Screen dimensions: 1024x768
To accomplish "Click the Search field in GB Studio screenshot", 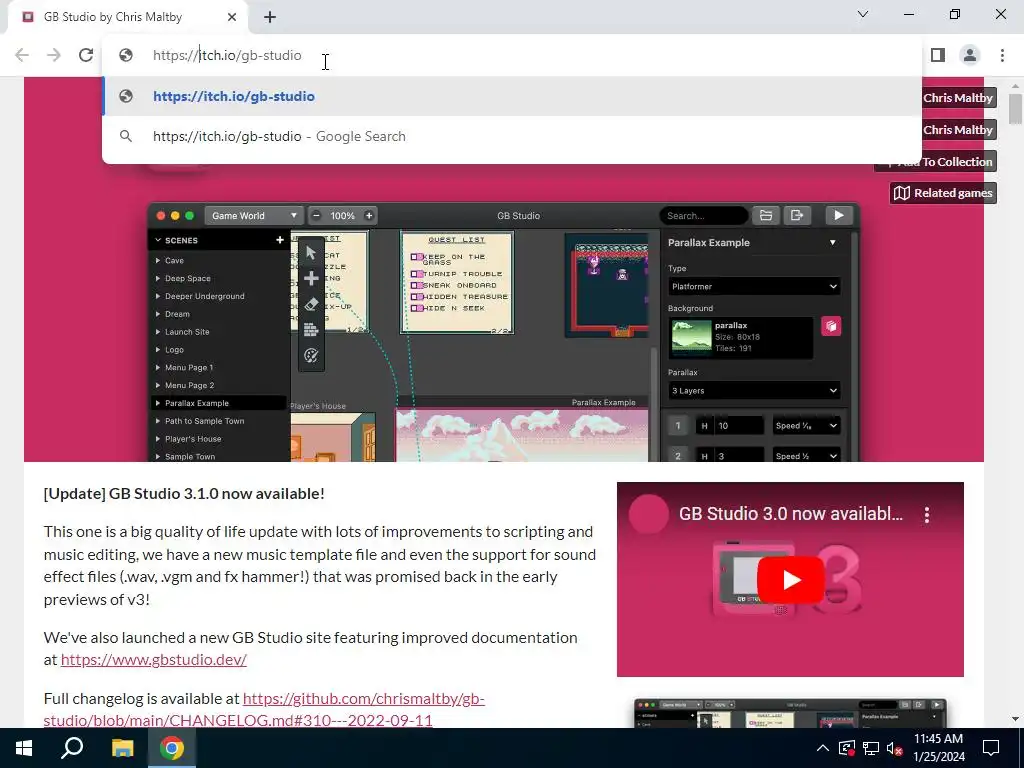I will 703,216.
